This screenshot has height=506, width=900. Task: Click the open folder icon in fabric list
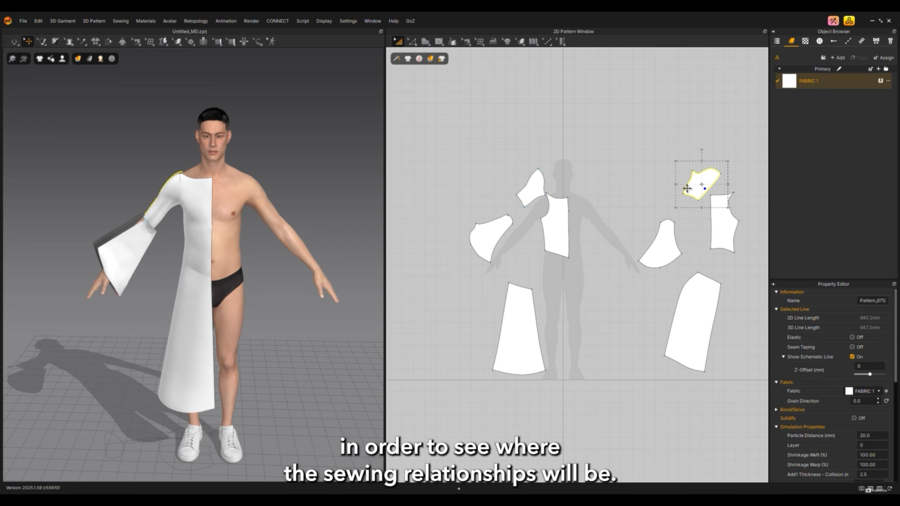pos(886,69)
